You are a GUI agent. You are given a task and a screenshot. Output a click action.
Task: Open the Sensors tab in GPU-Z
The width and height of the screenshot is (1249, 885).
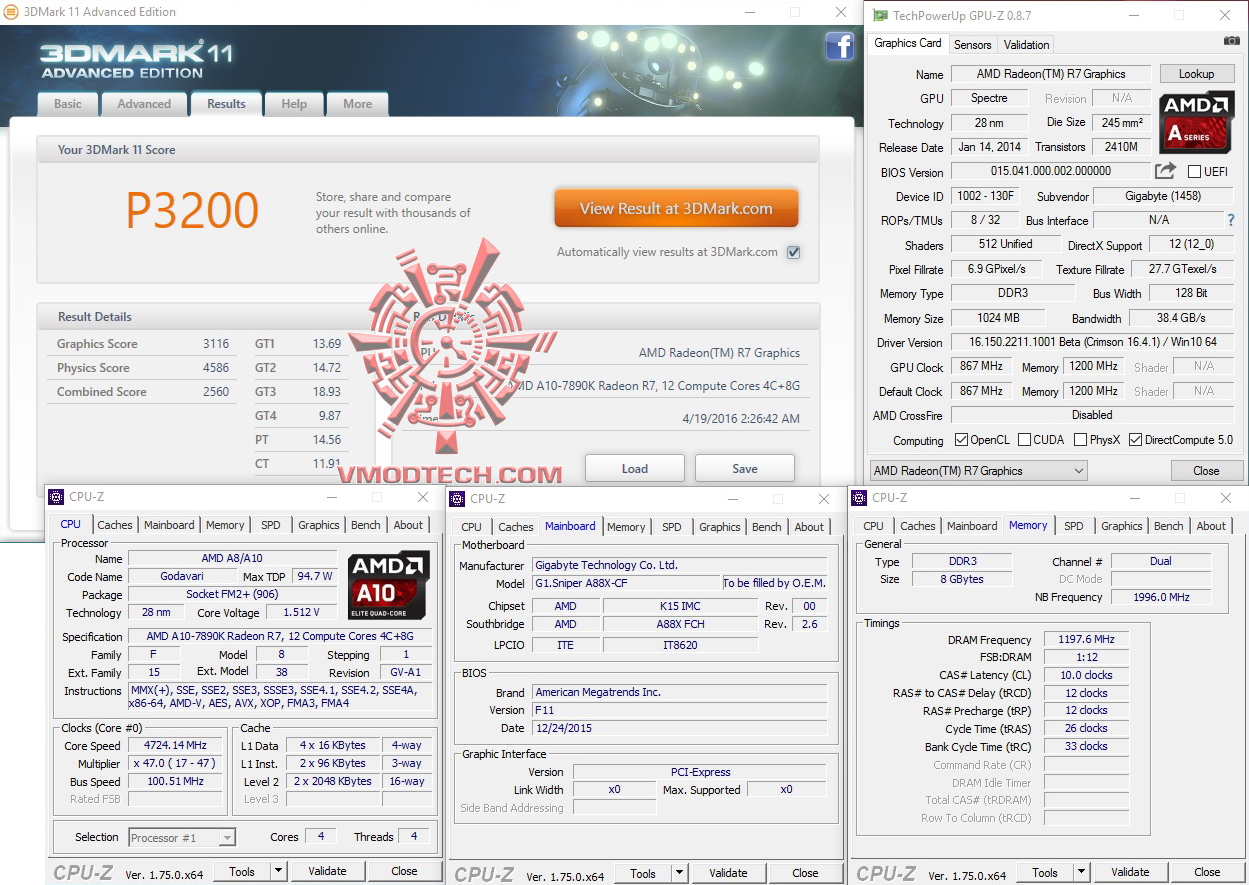[972, 45]
